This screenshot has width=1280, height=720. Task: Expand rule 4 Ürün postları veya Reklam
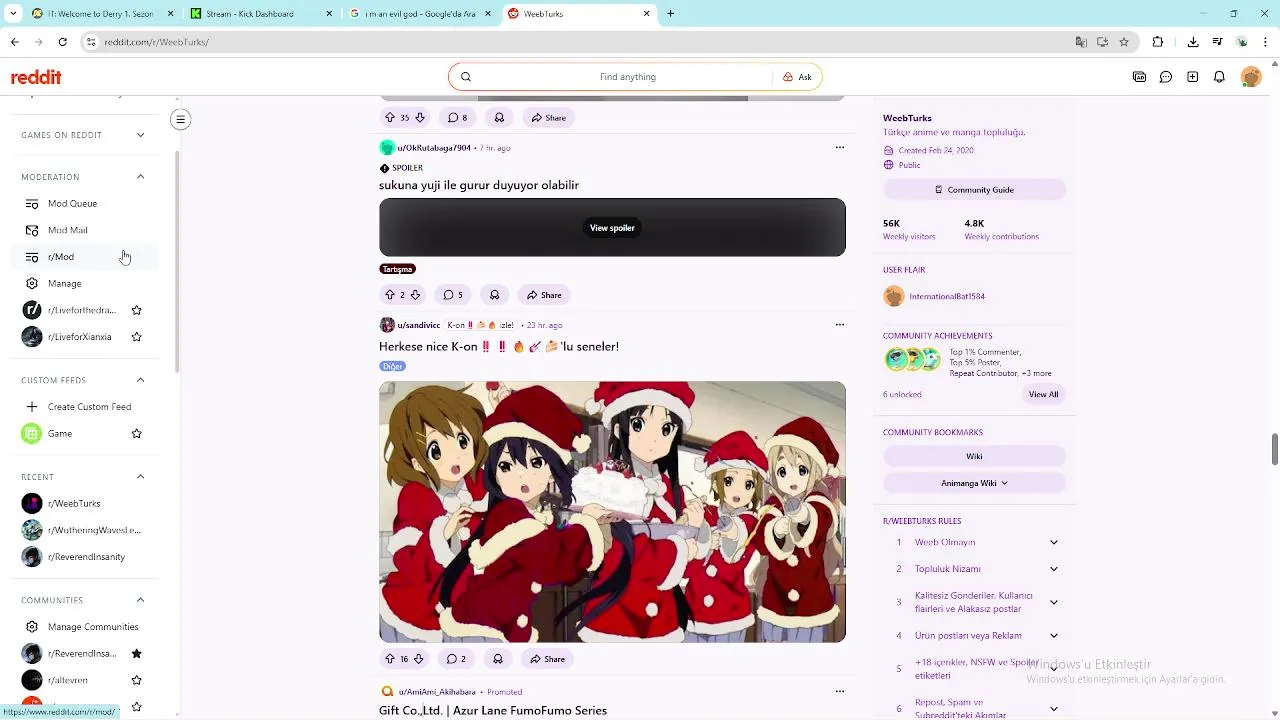[x=1053, y=636]
